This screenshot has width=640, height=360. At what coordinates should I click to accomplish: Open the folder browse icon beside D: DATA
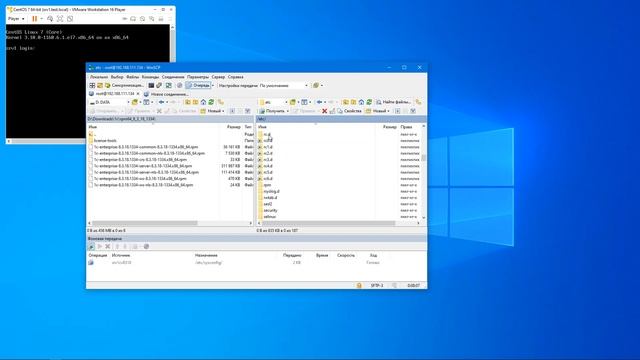point(134,102)
